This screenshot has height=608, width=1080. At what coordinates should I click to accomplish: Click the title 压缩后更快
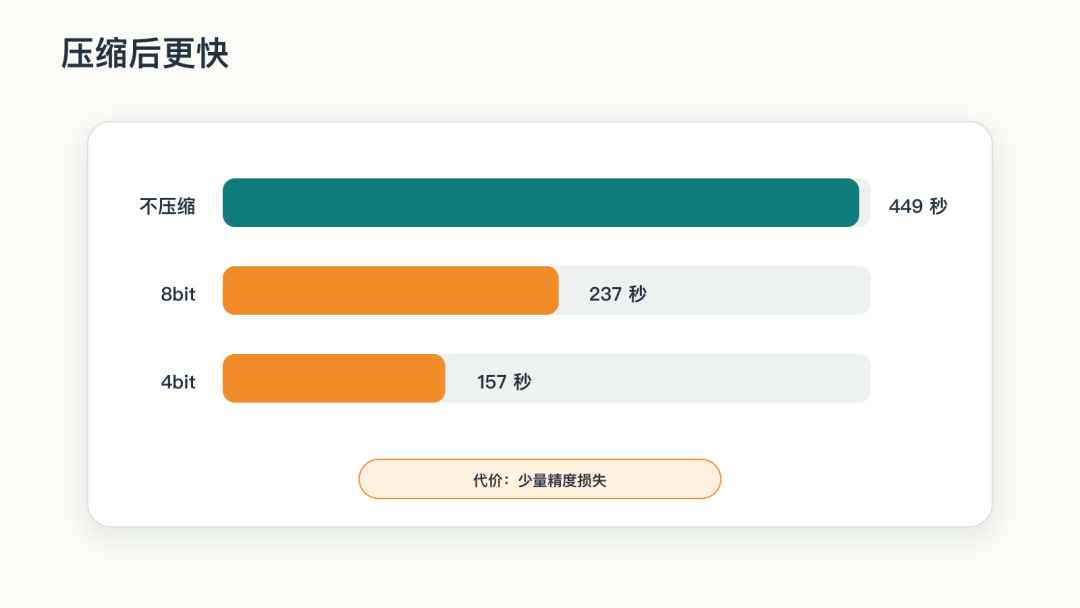click(145, 54)
